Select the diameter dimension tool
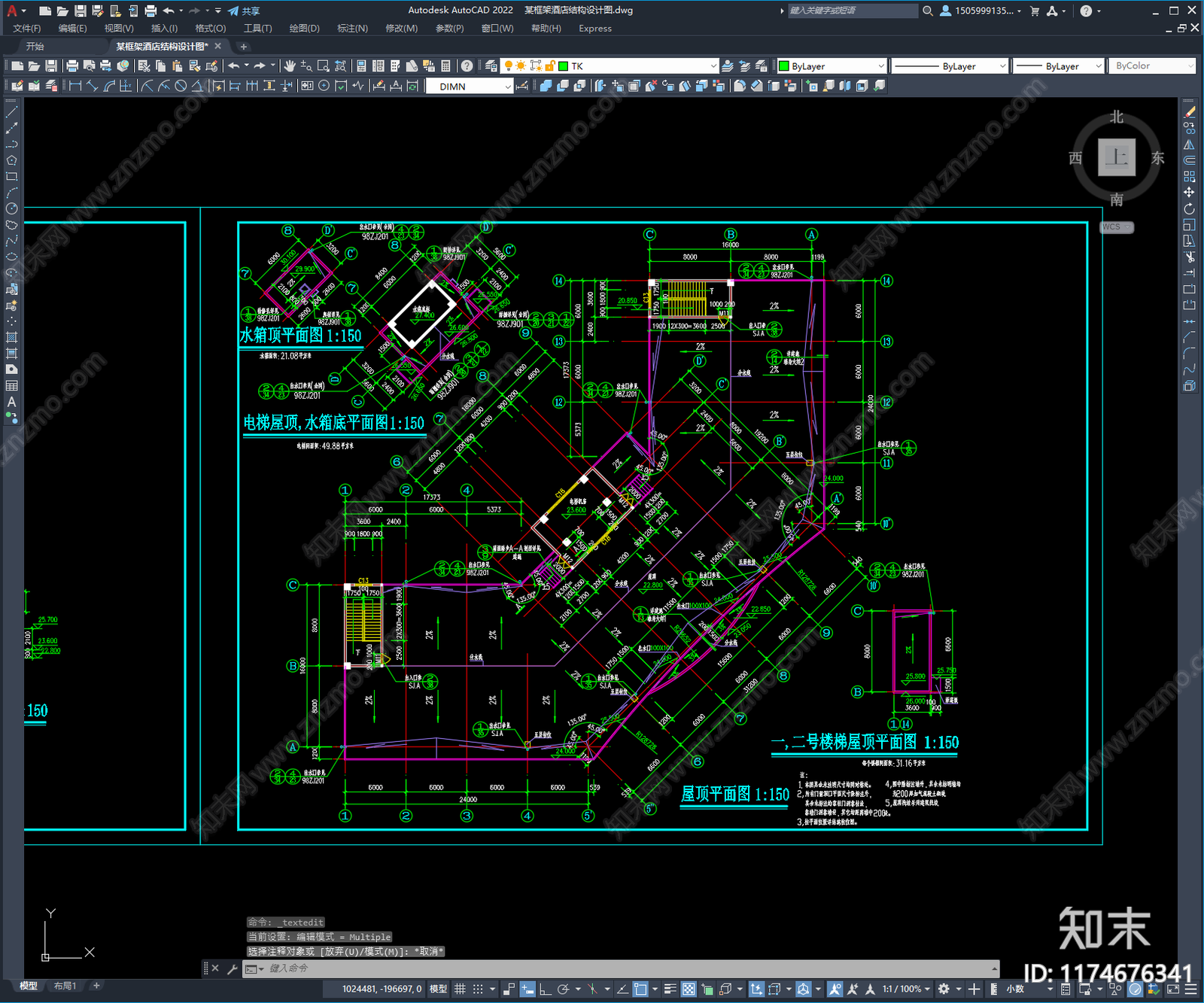Viewport: 1204px width, 1003px height. (181, 86)
